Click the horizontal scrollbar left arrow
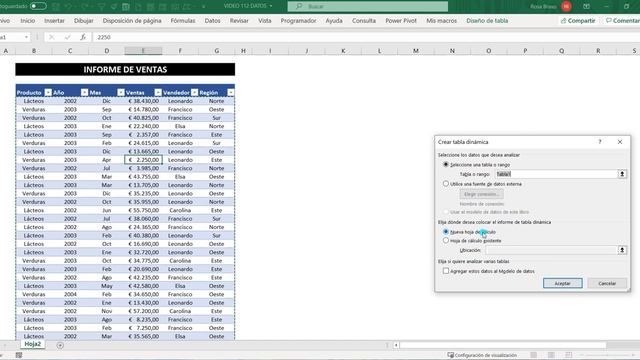Image resolution: width=640 pixels, height=360 pixels. pos(396,345)
